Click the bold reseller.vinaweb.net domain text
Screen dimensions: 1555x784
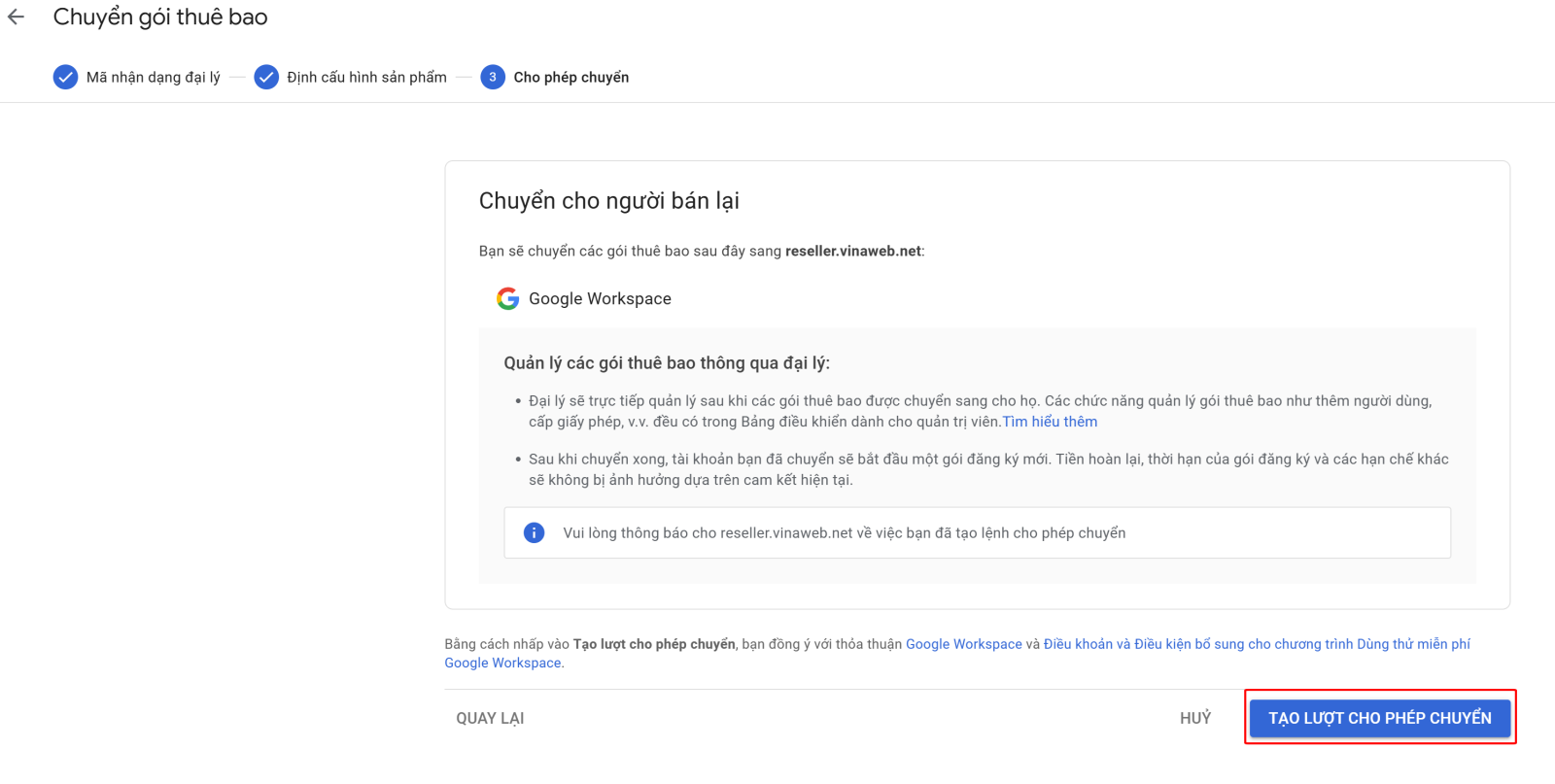[852, 251]
